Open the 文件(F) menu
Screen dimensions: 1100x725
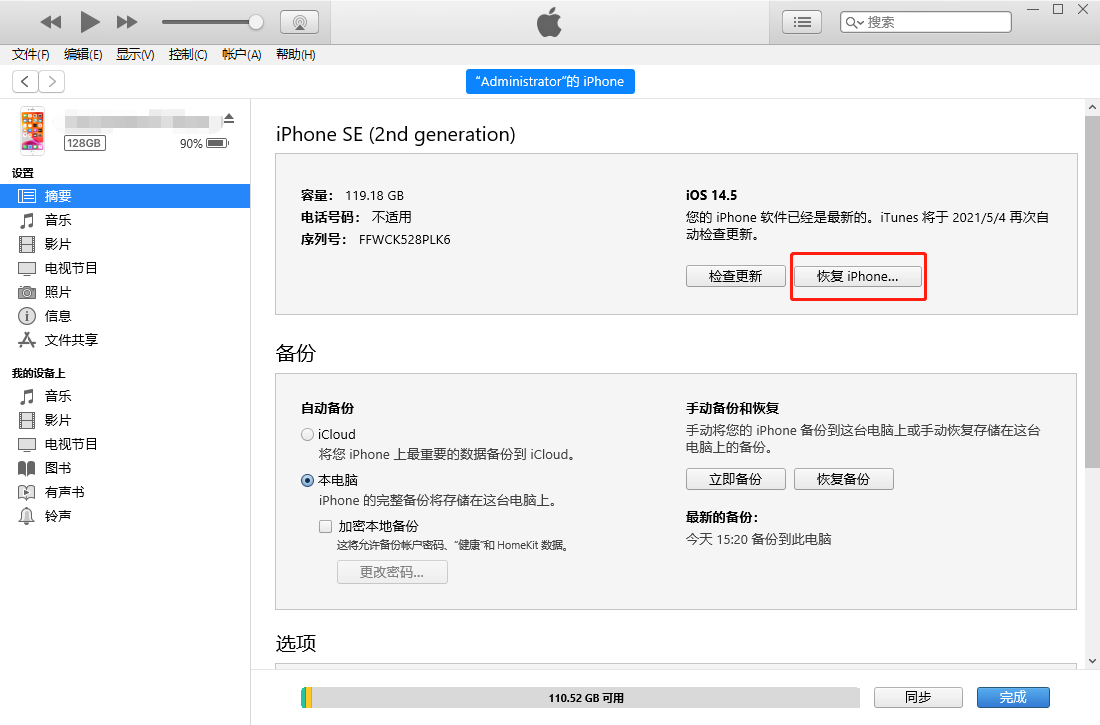tap(31, 55)
